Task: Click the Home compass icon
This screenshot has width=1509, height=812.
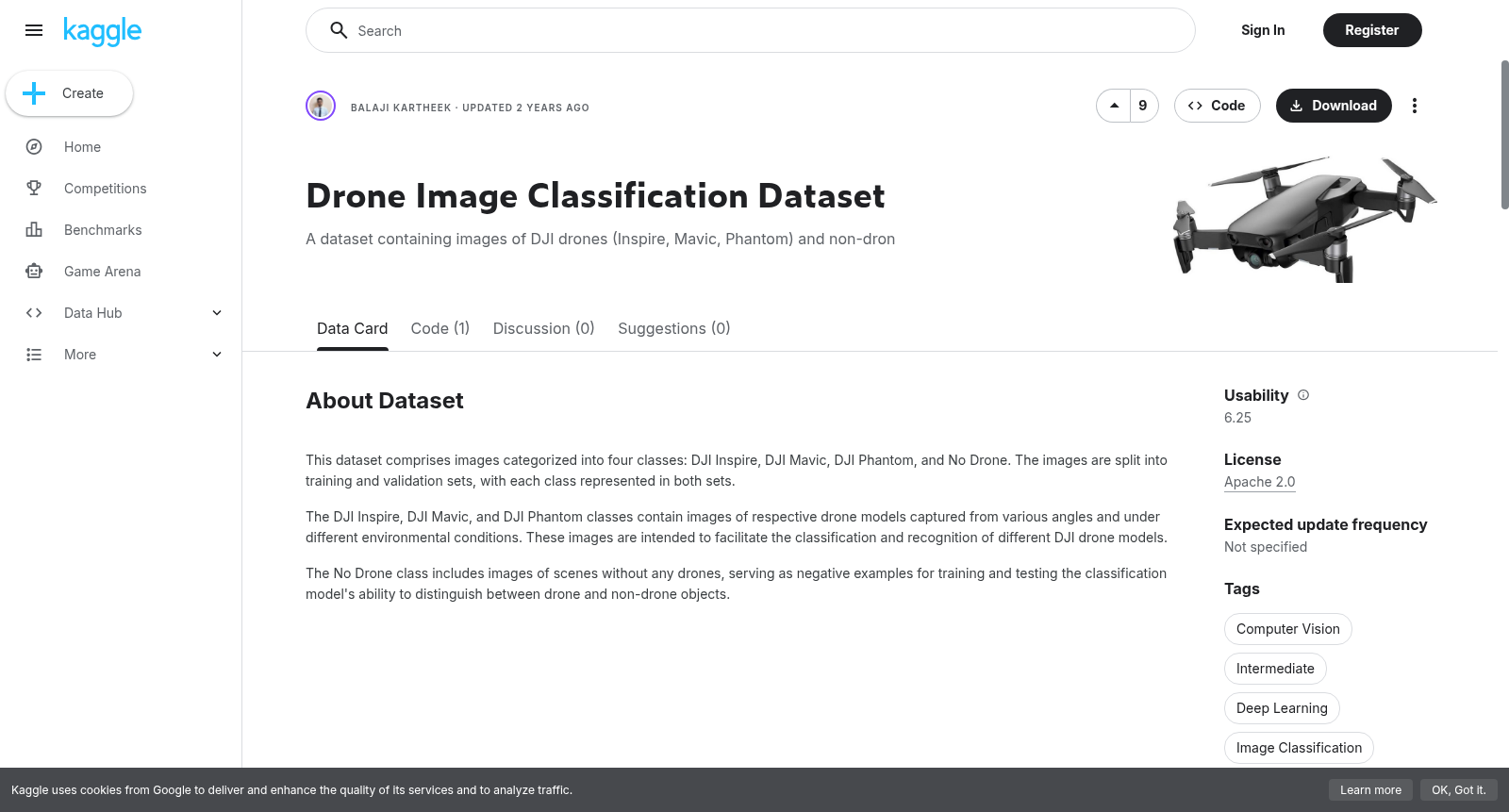Action: coord(34,147)
